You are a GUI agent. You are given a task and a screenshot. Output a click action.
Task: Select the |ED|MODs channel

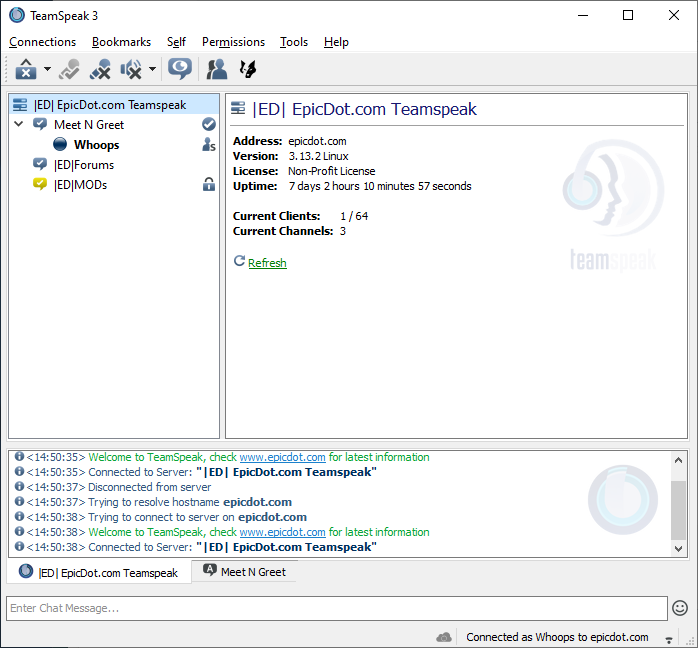click(81, 185)
